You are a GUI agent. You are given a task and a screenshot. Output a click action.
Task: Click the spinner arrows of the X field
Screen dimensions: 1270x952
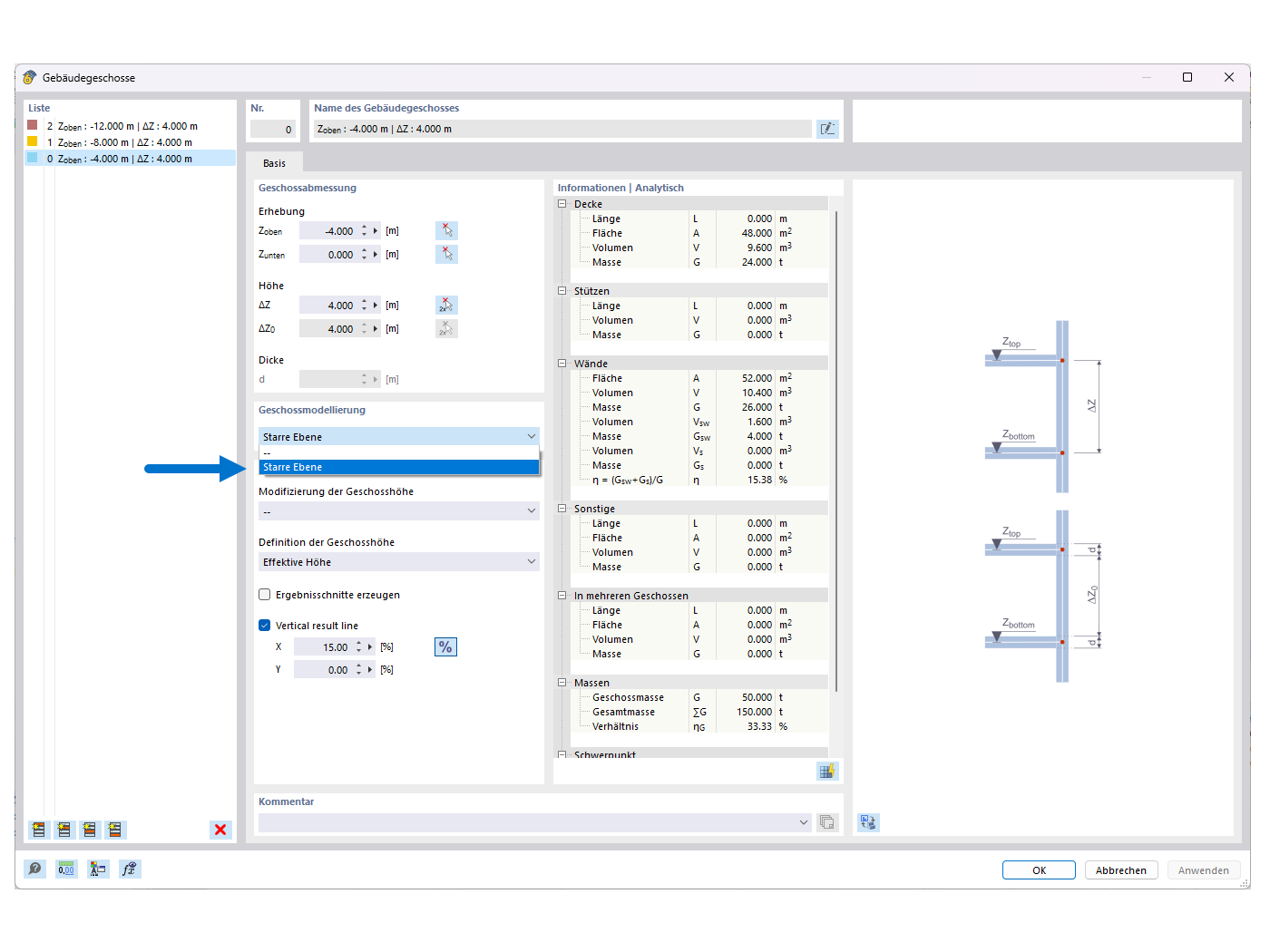pyautogui.click(x=359, y=647)
